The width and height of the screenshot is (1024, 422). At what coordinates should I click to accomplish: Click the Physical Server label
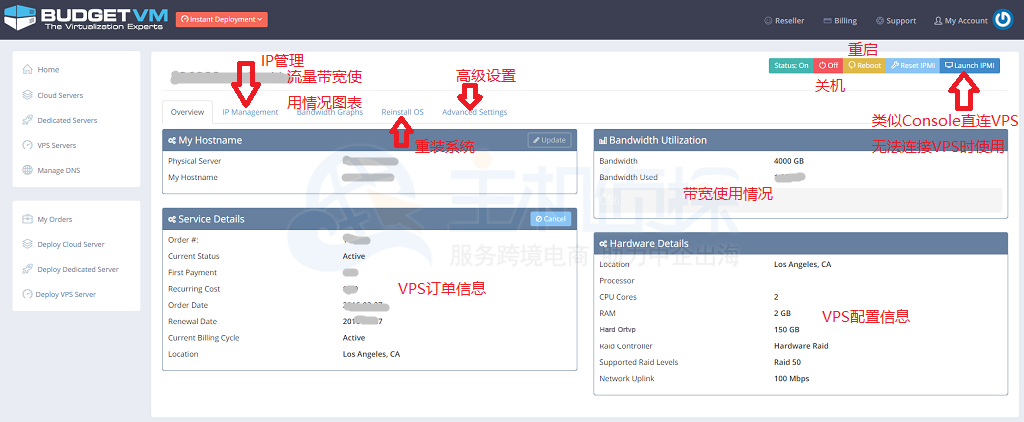pyautogui.click(x=194, y=161)
